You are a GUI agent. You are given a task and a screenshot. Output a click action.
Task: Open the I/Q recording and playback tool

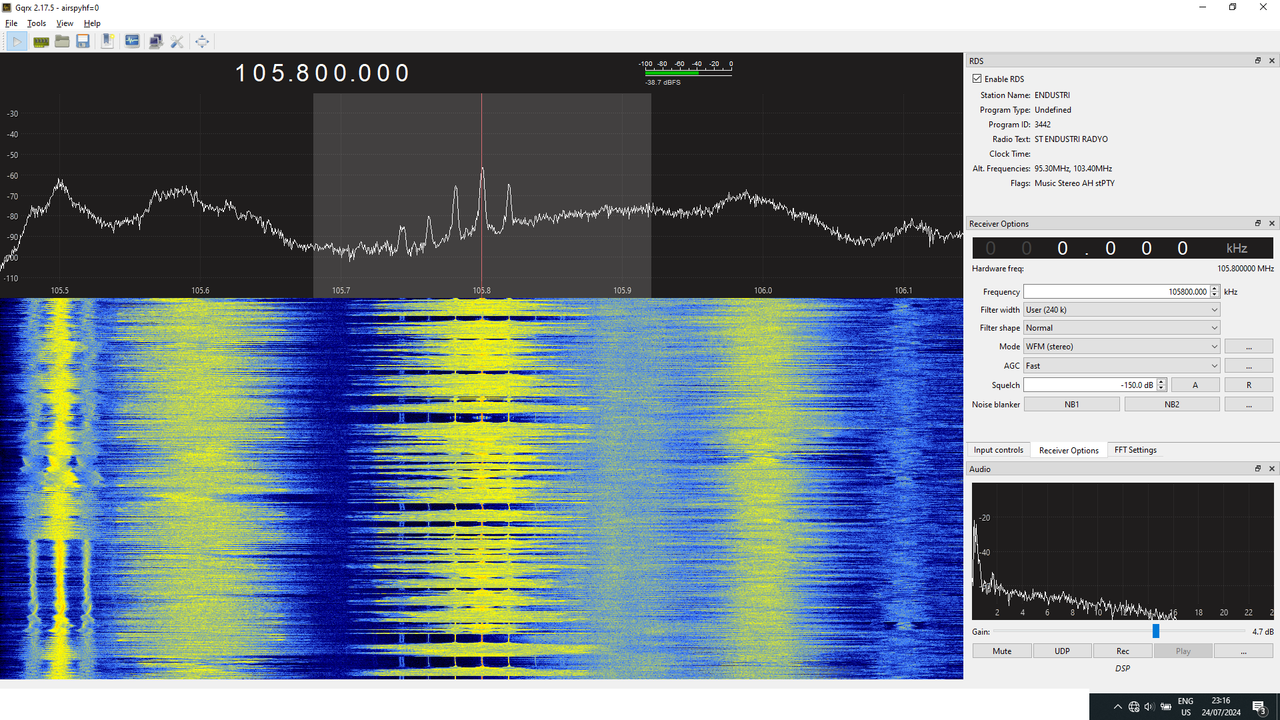click(x=132, y=41)
